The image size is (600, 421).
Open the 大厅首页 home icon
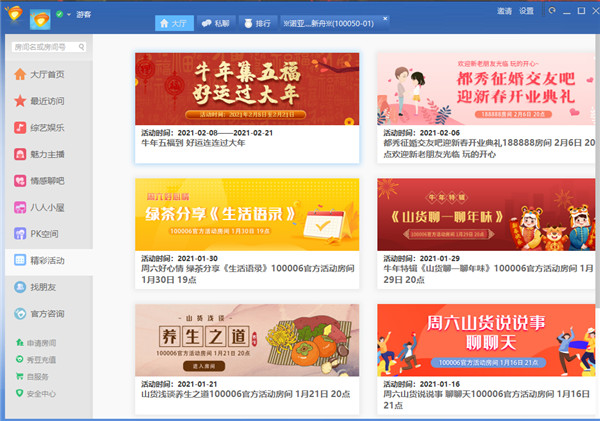20,74
